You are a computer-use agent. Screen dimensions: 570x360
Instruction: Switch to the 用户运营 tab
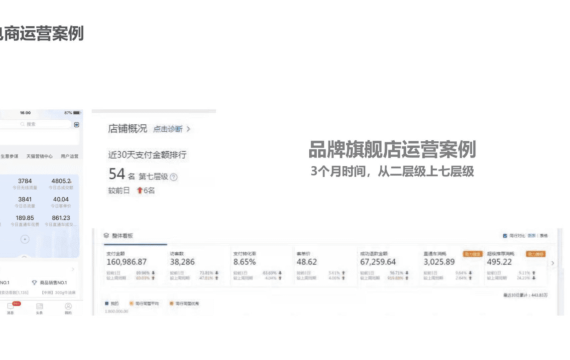click(69, 156)
